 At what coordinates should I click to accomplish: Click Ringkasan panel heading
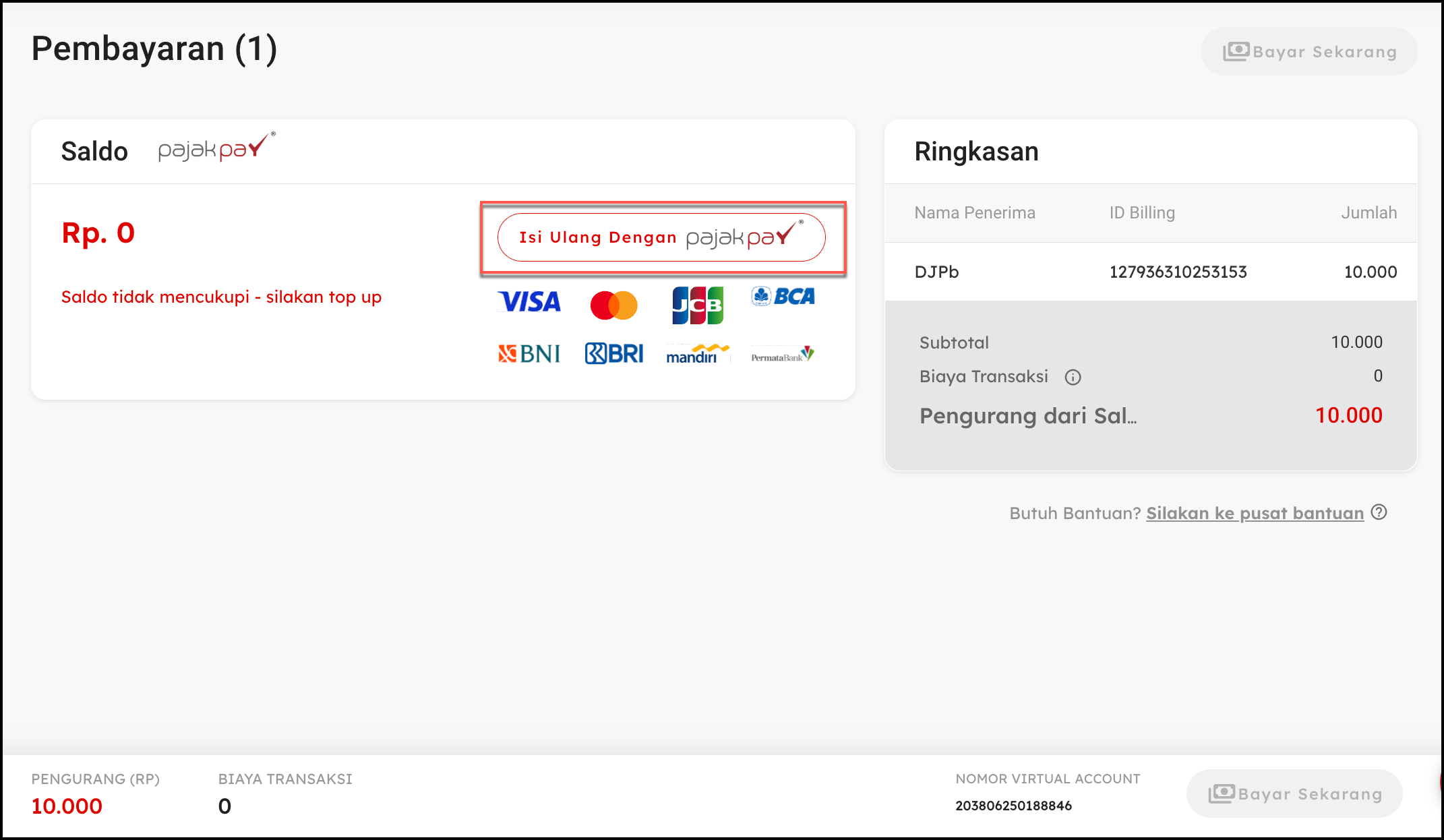976,151
